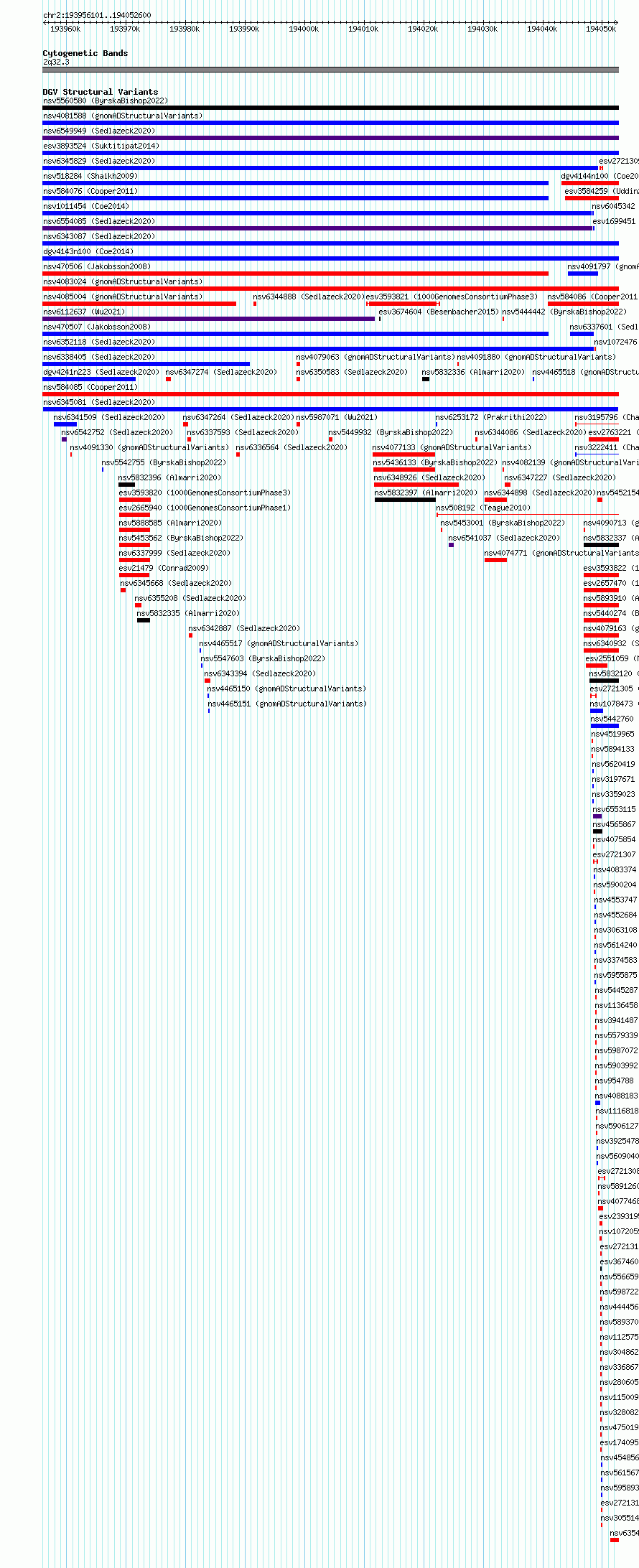The width and height of the screenshot is (639, 1568).
Task: Click the chr2:193956101..194052600 region label
Action: [x=97, y=15]
